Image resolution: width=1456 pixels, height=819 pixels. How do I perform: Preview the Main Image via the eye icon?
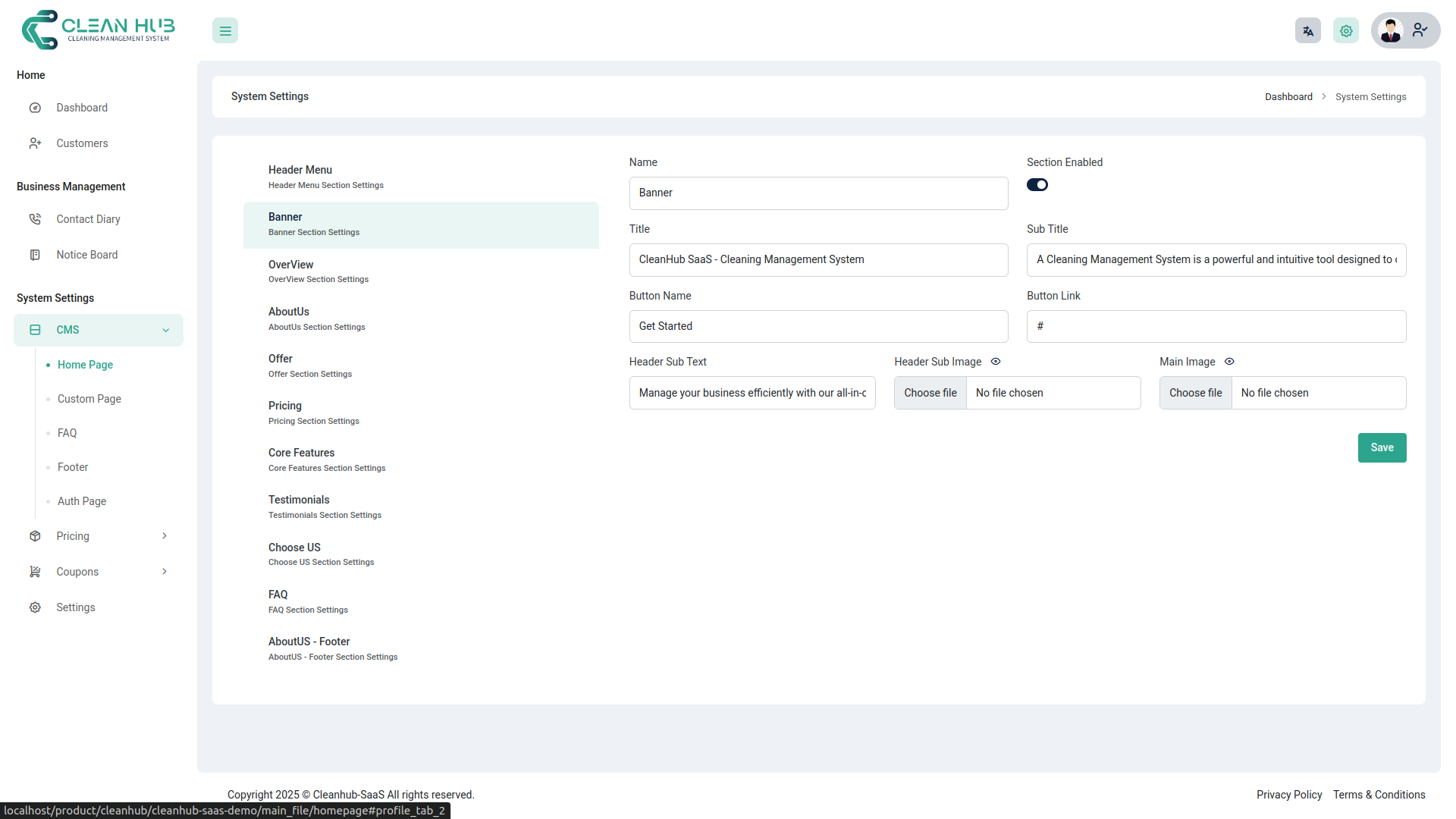click(1229, 362)
